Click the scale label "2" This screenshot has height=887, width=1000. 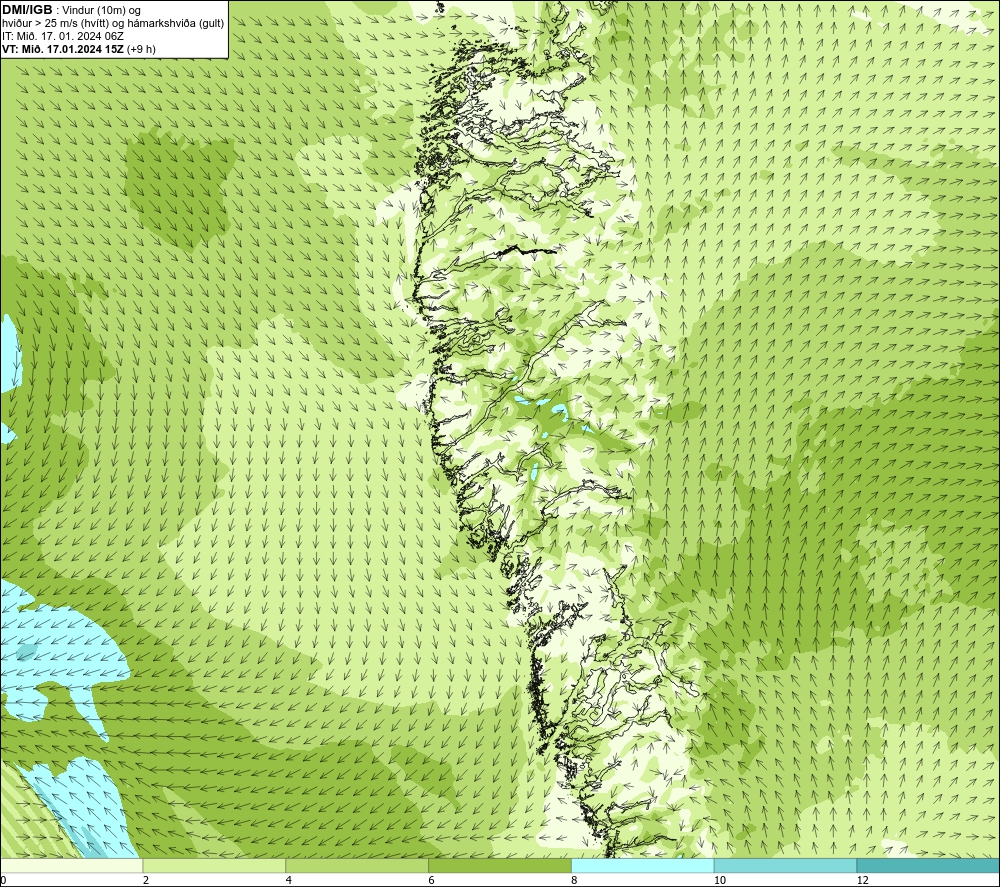click(146, 881)
